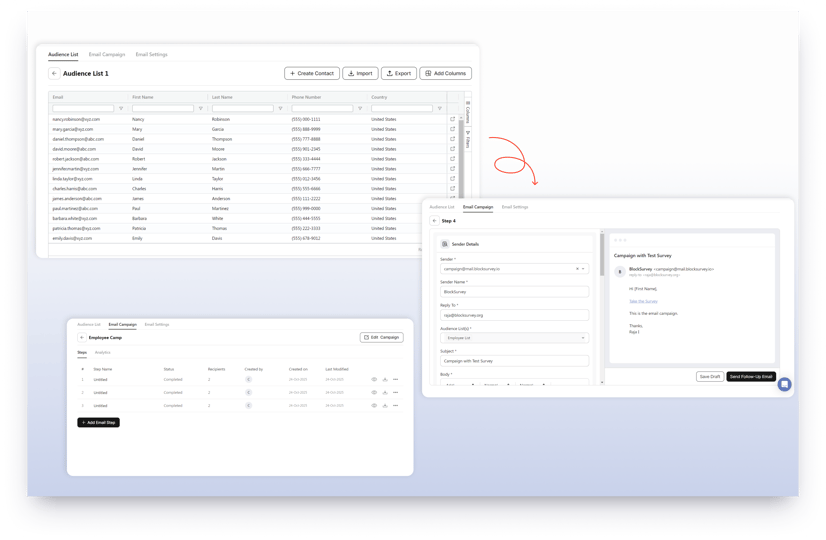Image resolution: width=826 pixels, height=540 pixels.
Task: Open the chat support bubble
Action: click(x=784, y=384)
